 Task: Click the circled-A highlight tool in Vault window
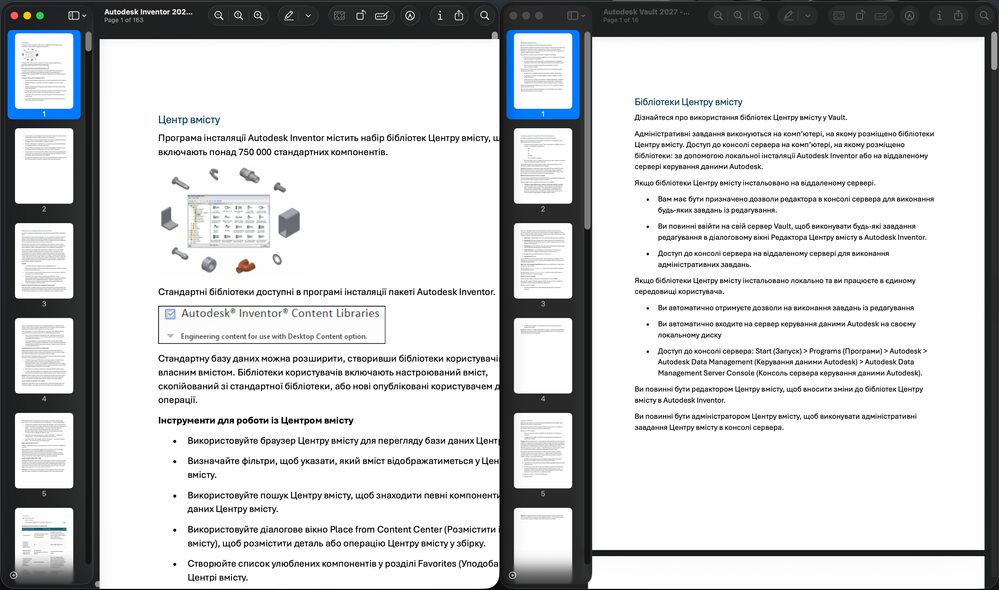pos(910,16)
